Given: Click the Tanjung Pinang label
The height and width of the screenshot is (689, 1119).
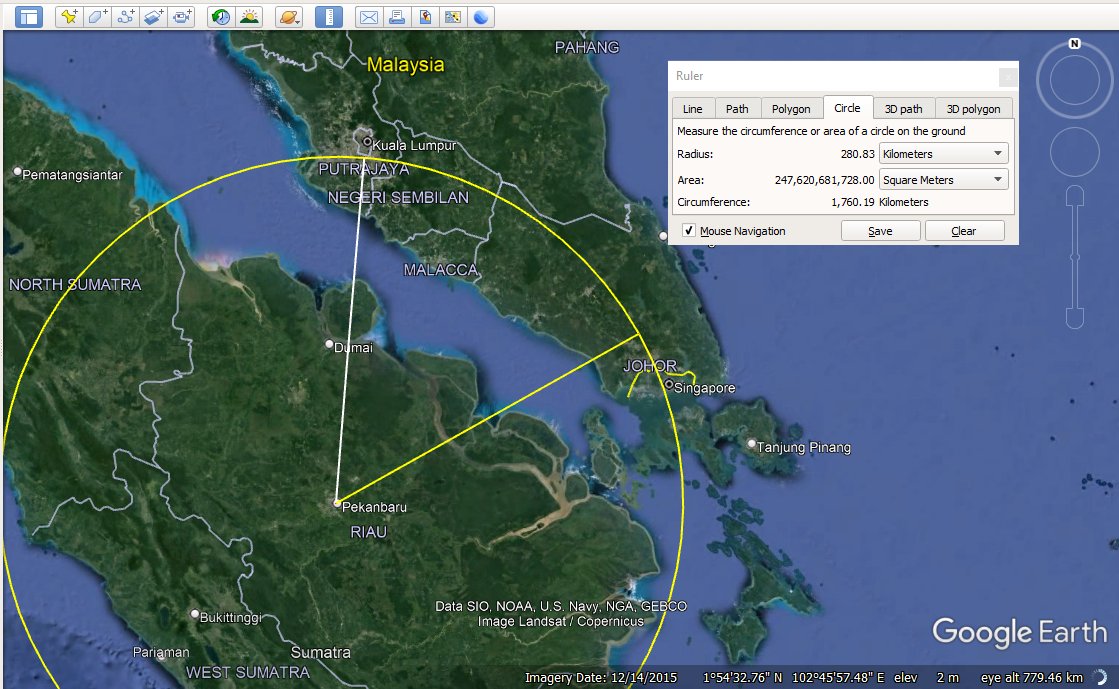Looking at the screenshot, I should [804, 448].
